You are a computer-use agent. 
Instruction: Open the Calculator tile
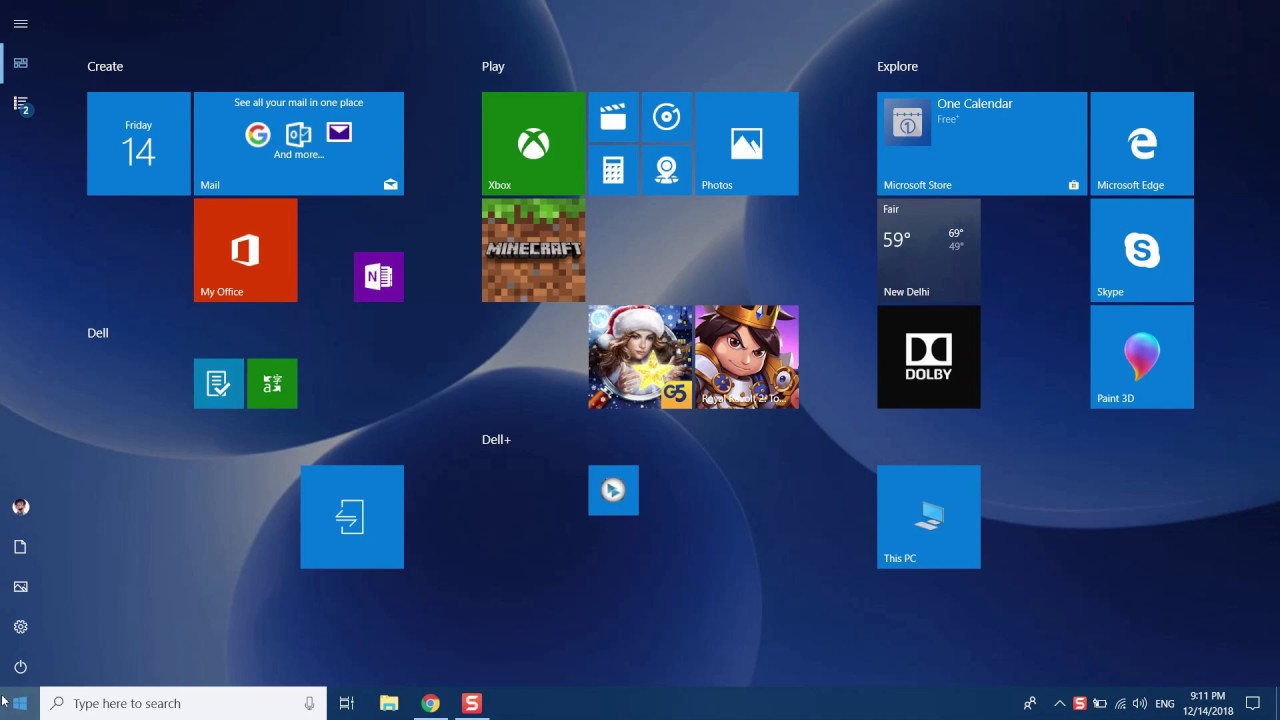[613, 170]
